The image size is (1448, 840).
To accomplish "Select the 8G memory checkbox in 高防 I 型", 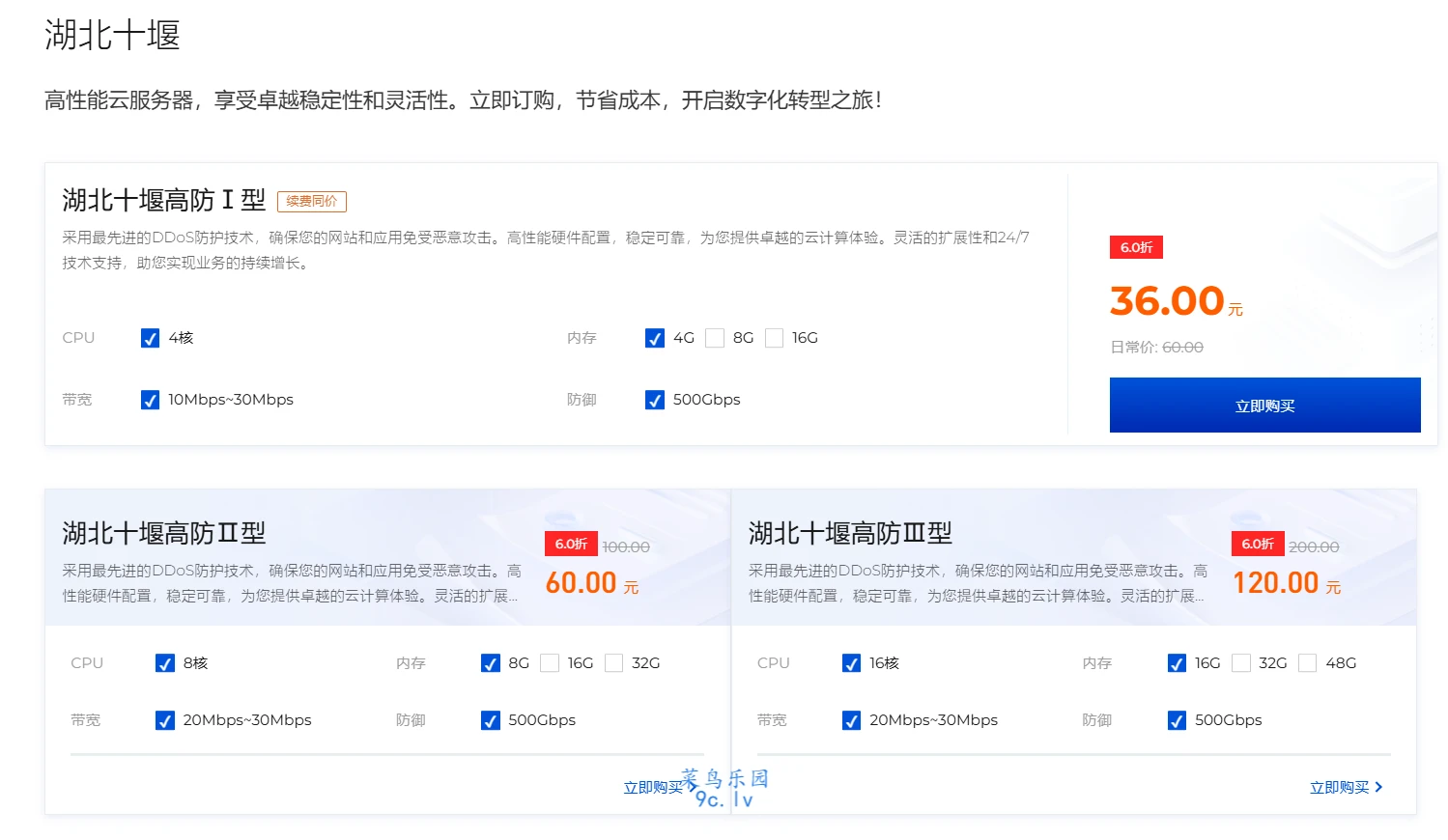I will pos(715,338).
